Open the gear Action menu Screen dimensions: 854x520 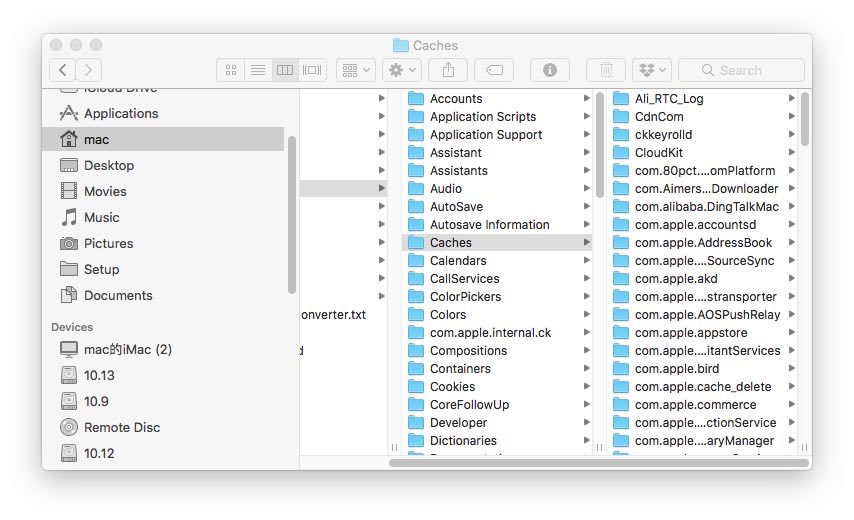[x=402, y=70]
